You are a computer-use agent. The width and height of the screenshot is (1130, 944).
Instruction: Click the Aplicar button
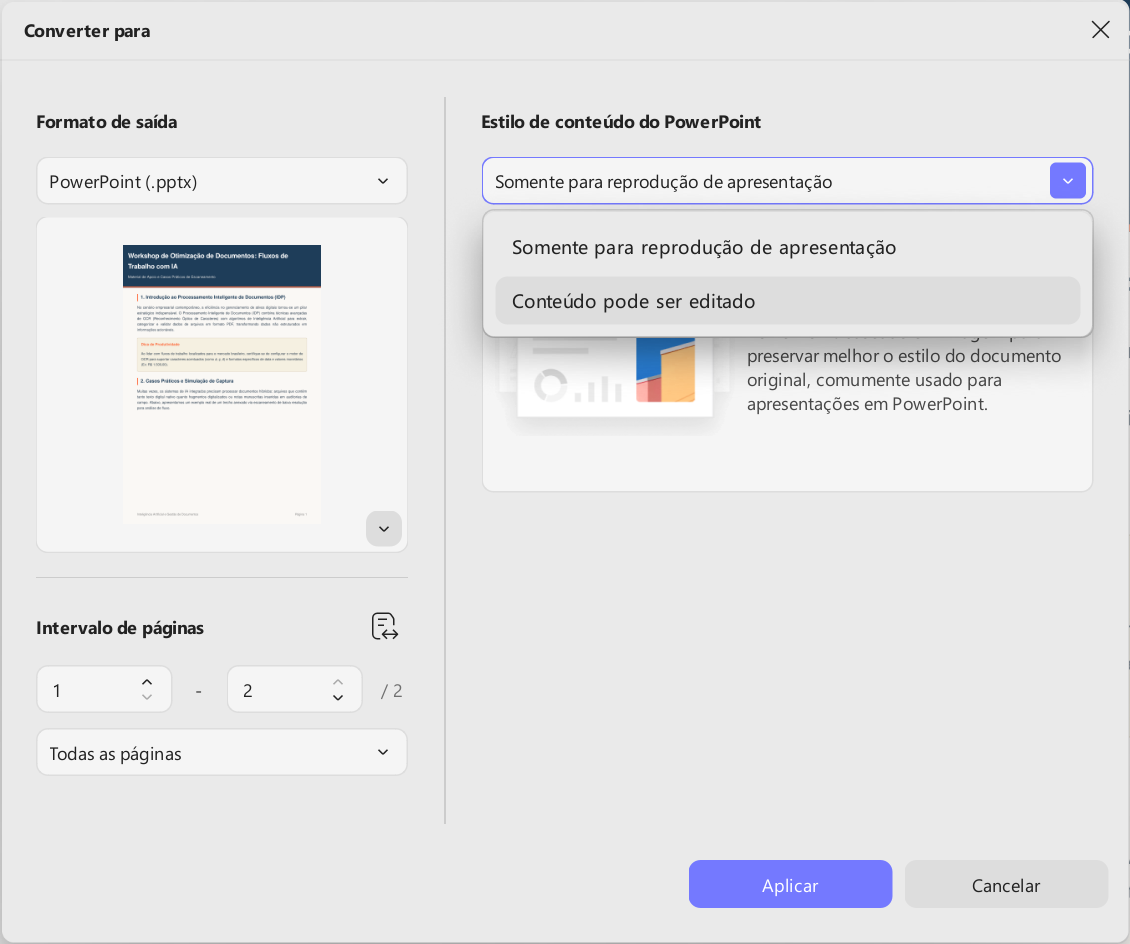[790, 884]
